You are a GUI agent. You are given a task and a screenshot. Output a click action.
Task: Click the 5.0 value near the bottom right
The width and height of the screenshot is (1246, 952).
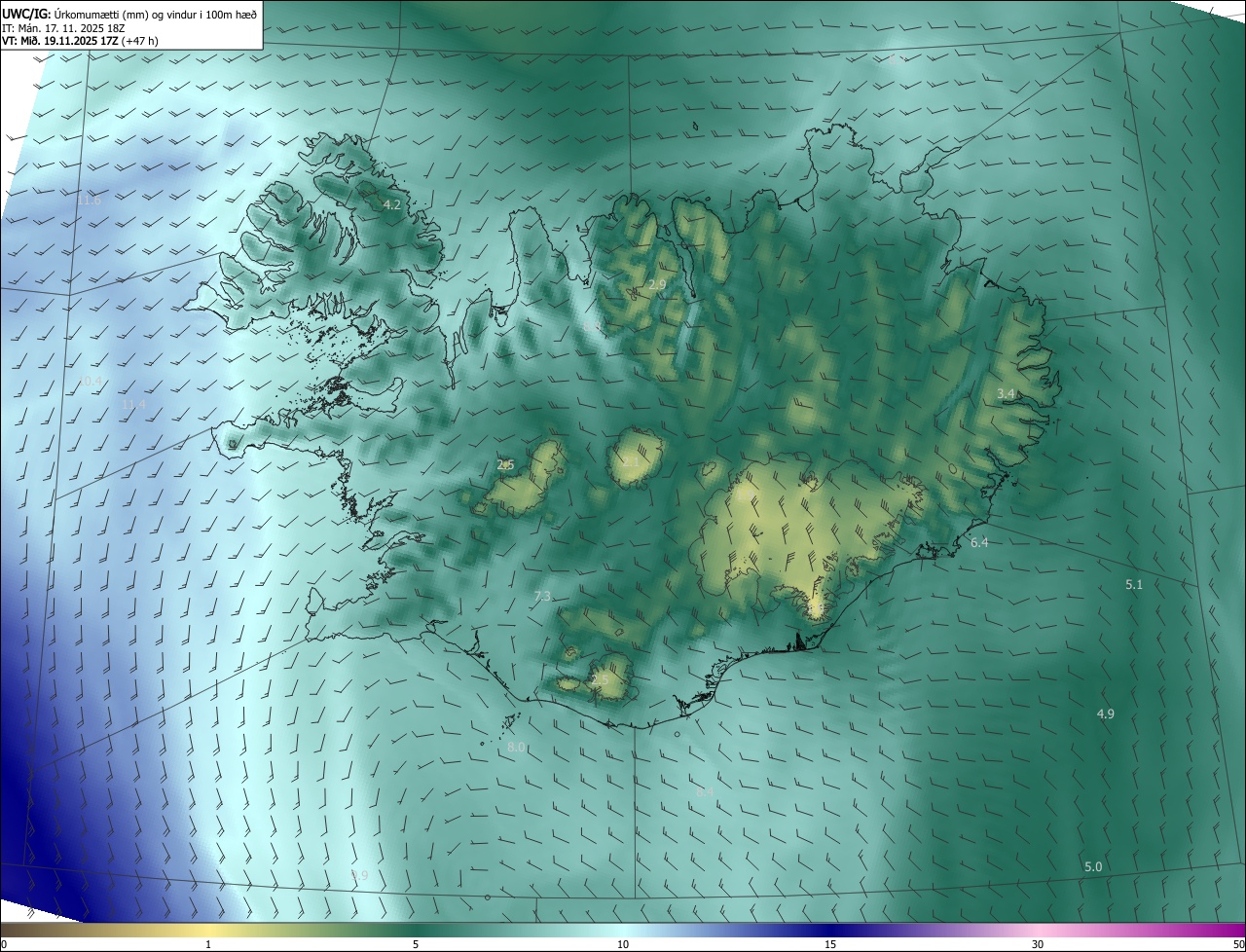(1093, 866)
